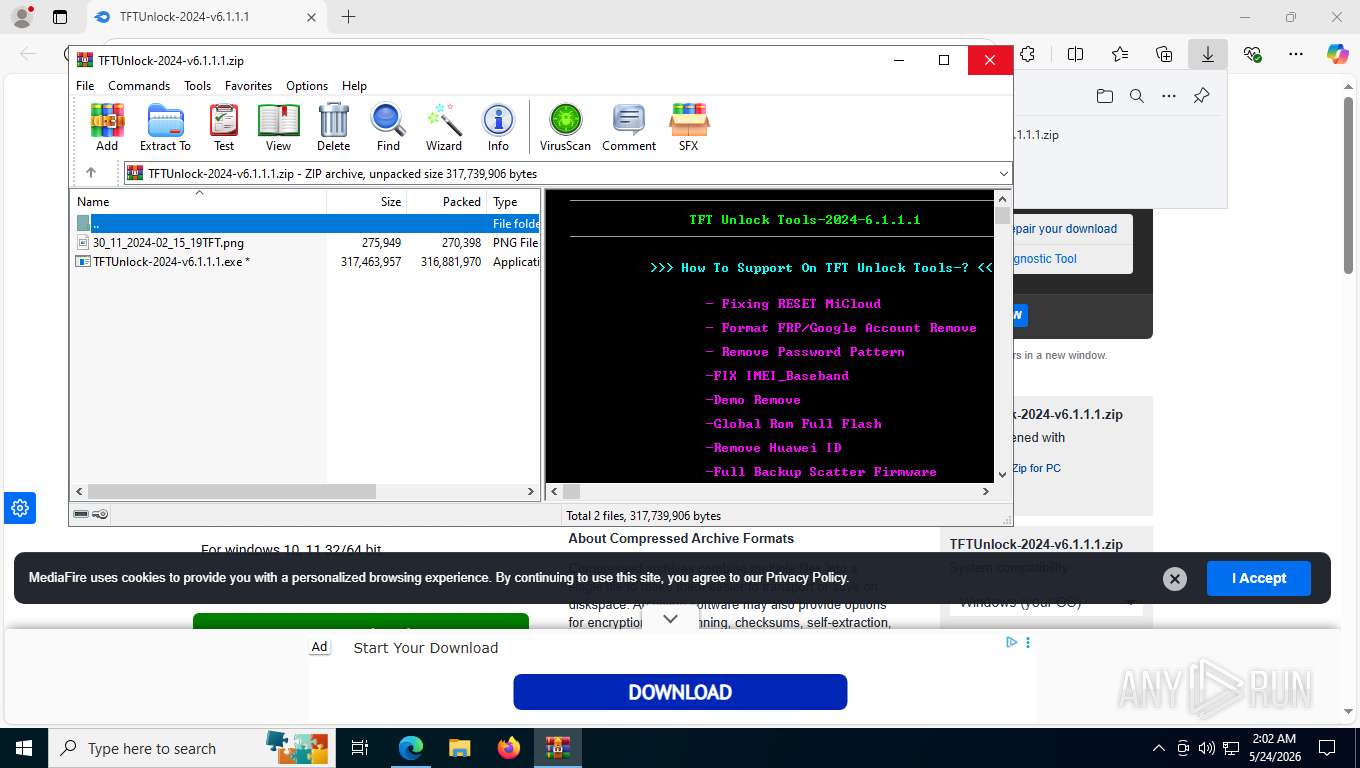Viewport: 1360px width, 768px height.
Task: Show archive Info
Action: pos(498,127)
